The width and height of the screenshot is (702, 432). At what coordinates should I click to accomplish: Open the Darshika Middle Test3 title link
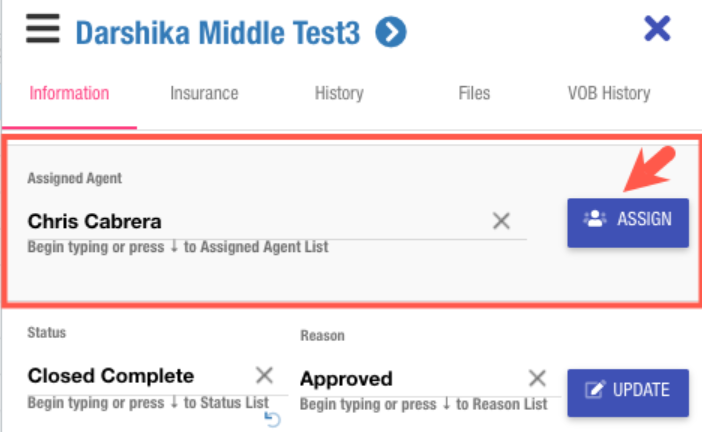pos(217,33)
